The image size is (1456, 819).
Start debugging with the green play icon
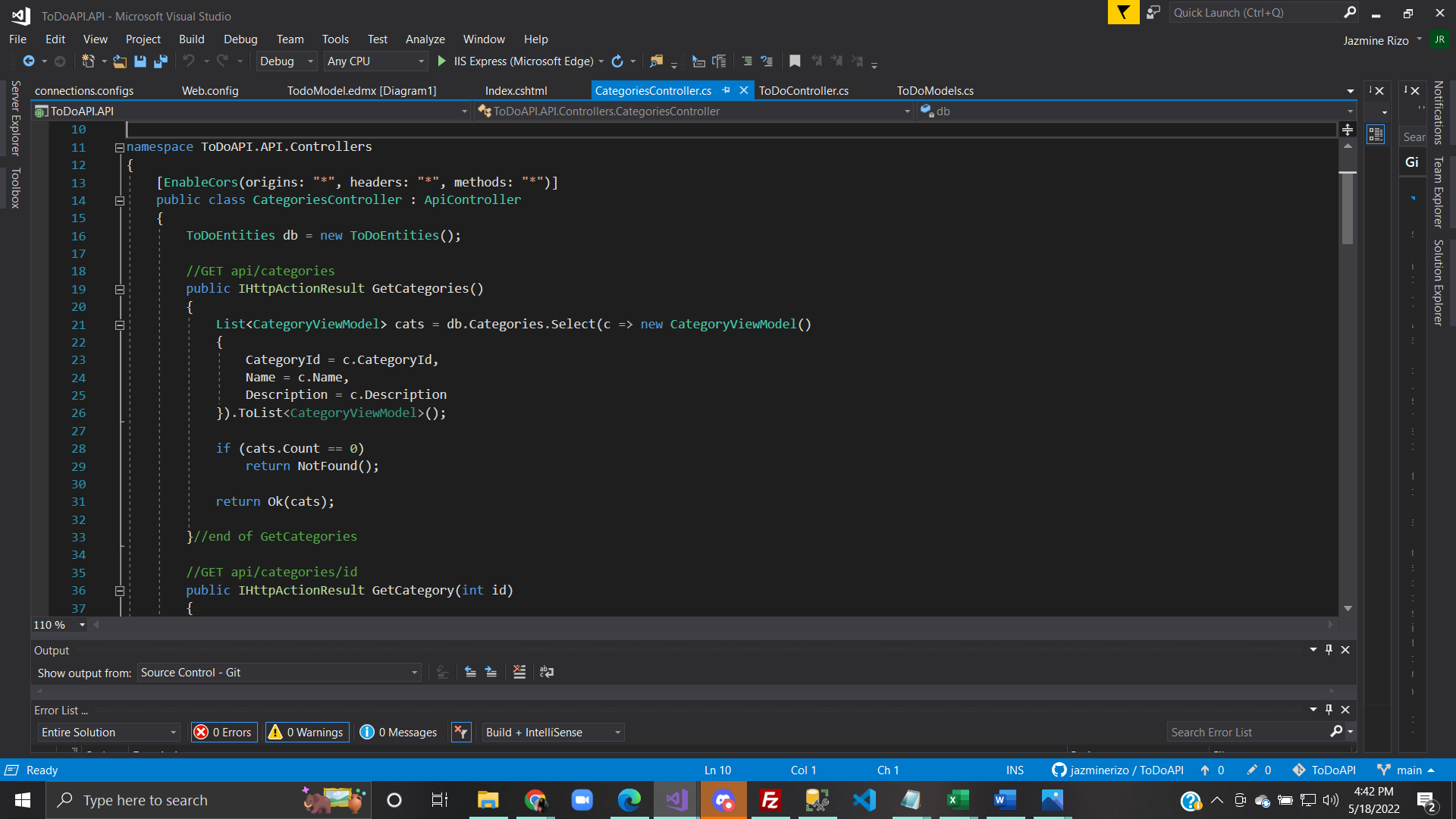tap(442, 61)
